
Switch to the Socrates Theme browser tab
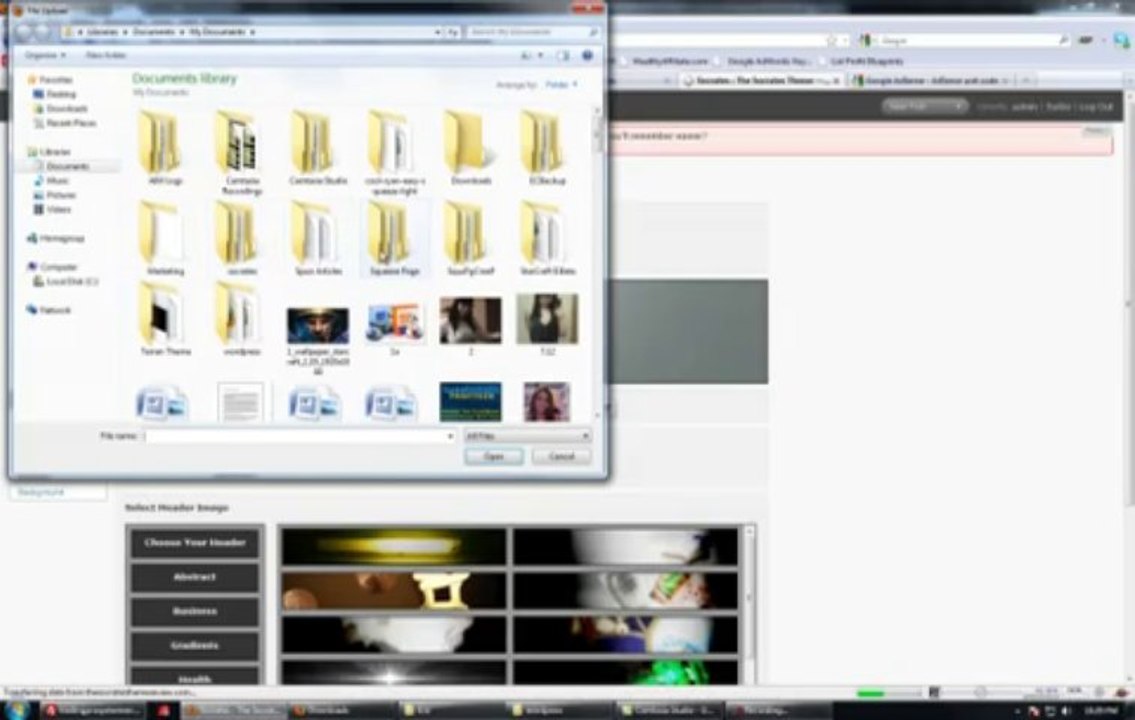click(x=761, y=80)
